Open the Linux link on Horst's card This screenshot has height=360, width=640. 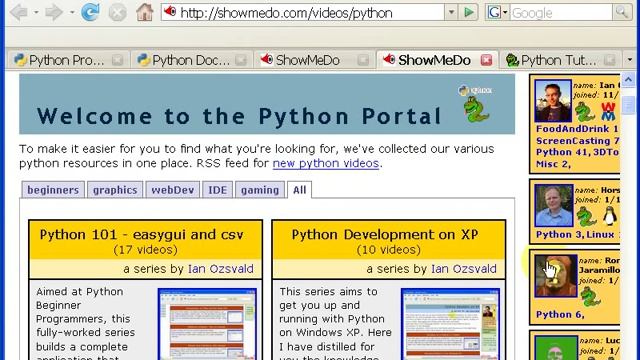[x=599, y=235]
